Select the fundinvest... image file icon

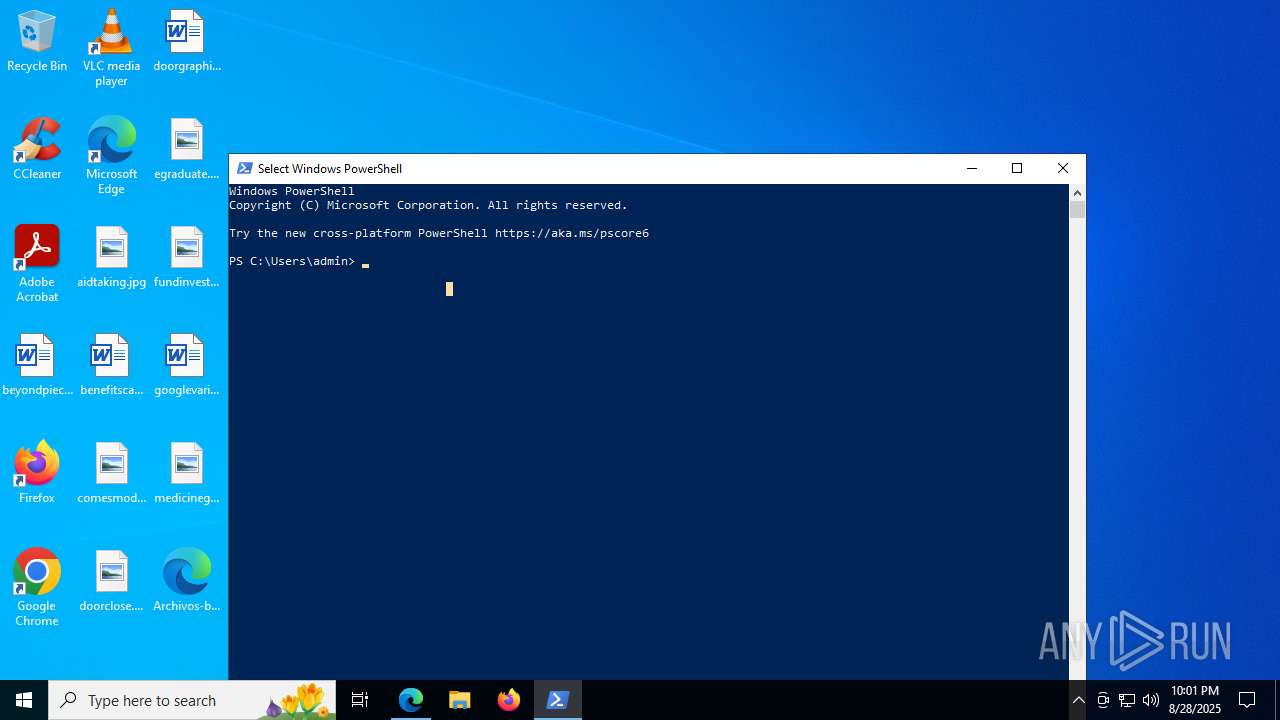(x=186, y=258)
